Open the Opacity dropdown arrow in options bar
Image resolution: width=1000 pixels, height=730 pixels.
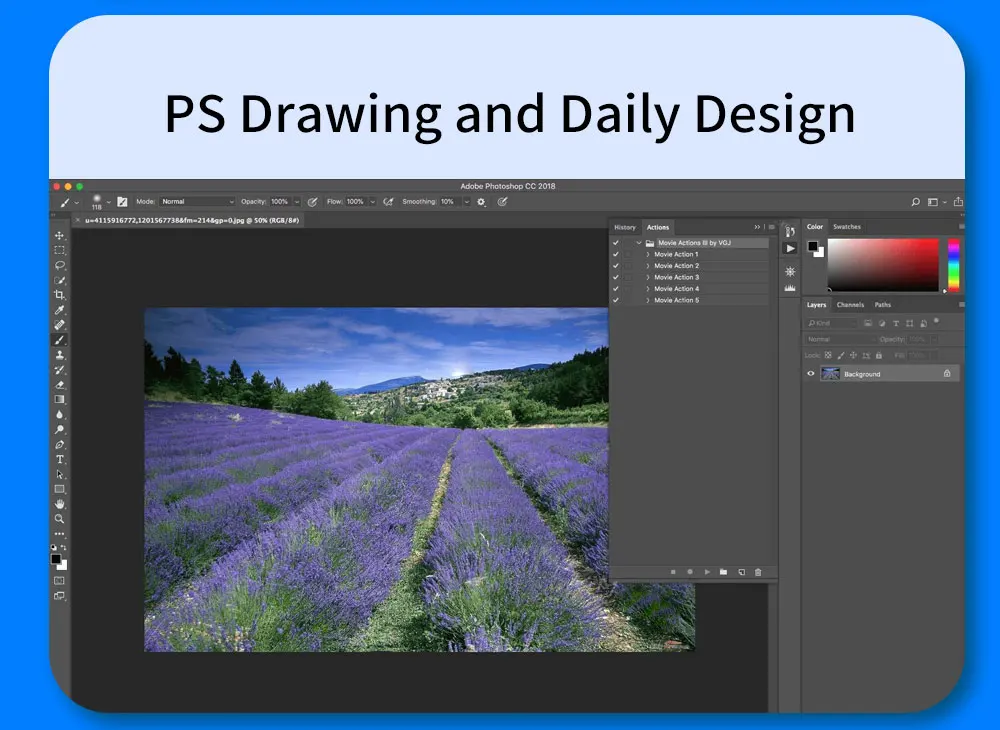click(297, 201)
